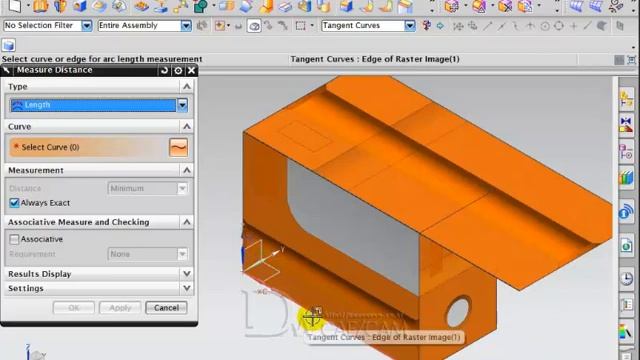Image resolution: width=640 pixels, height=360 pixels.
Task: Toggle the Existing Point plus snap icon
Action: point(573,26)
